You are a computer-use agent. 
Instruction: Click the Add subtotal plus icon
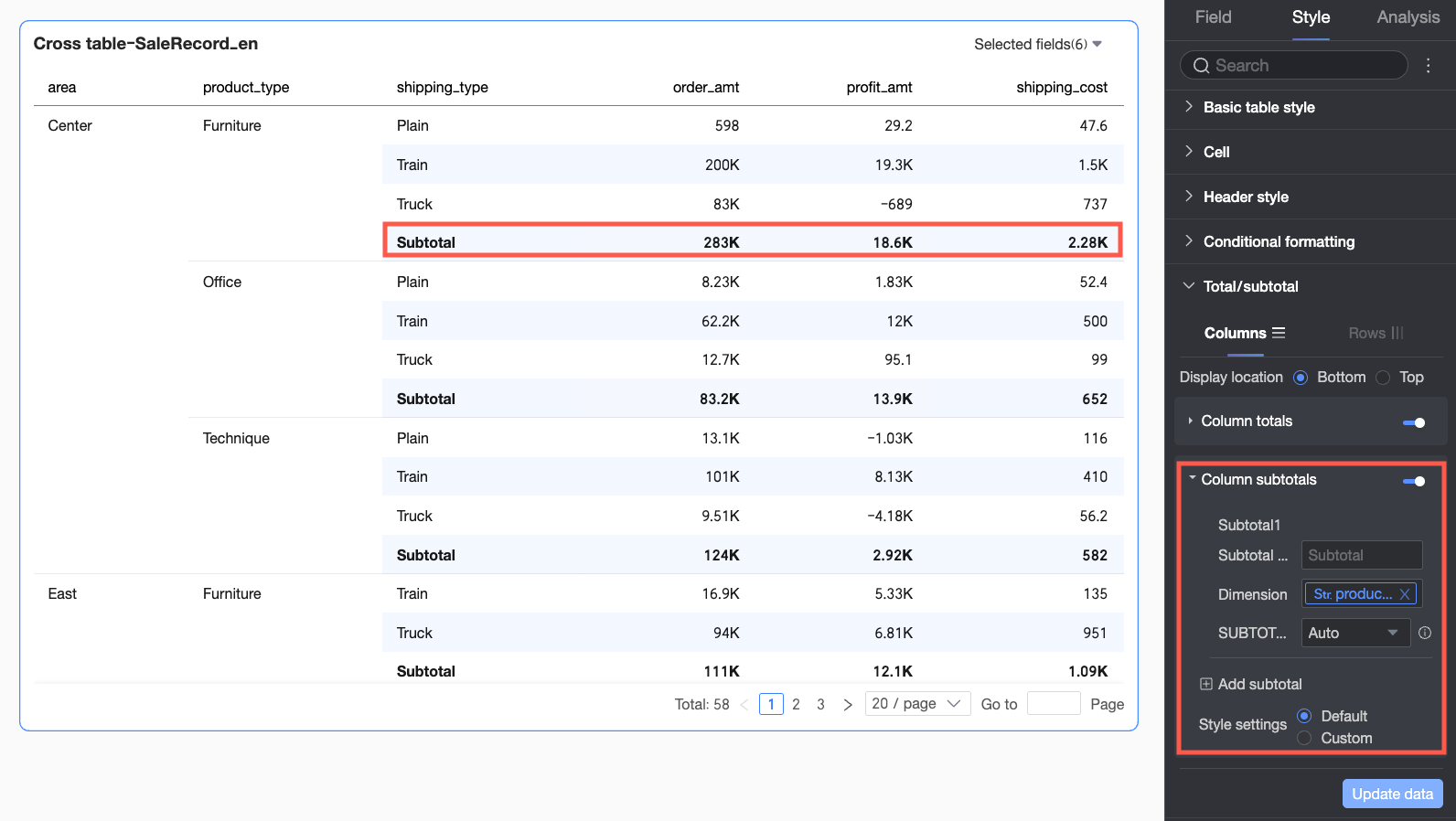click(x=1206, y=684)
